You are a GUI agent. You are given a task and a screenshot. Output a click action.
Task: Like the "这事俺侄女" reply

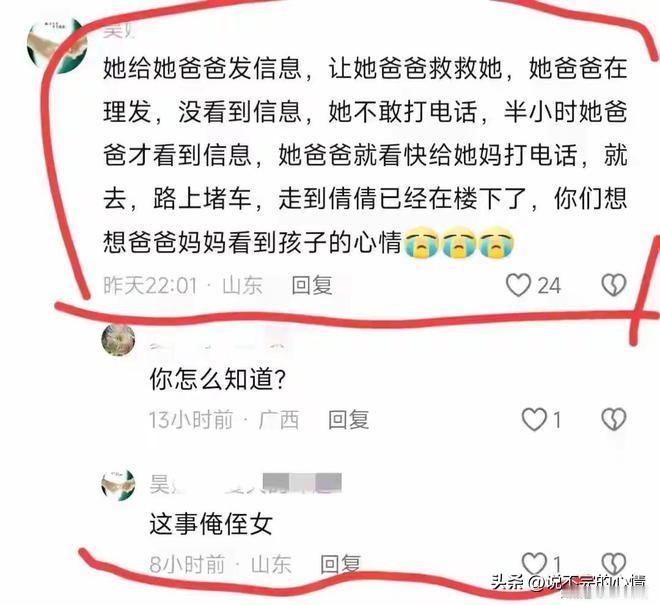pos(534,562)
